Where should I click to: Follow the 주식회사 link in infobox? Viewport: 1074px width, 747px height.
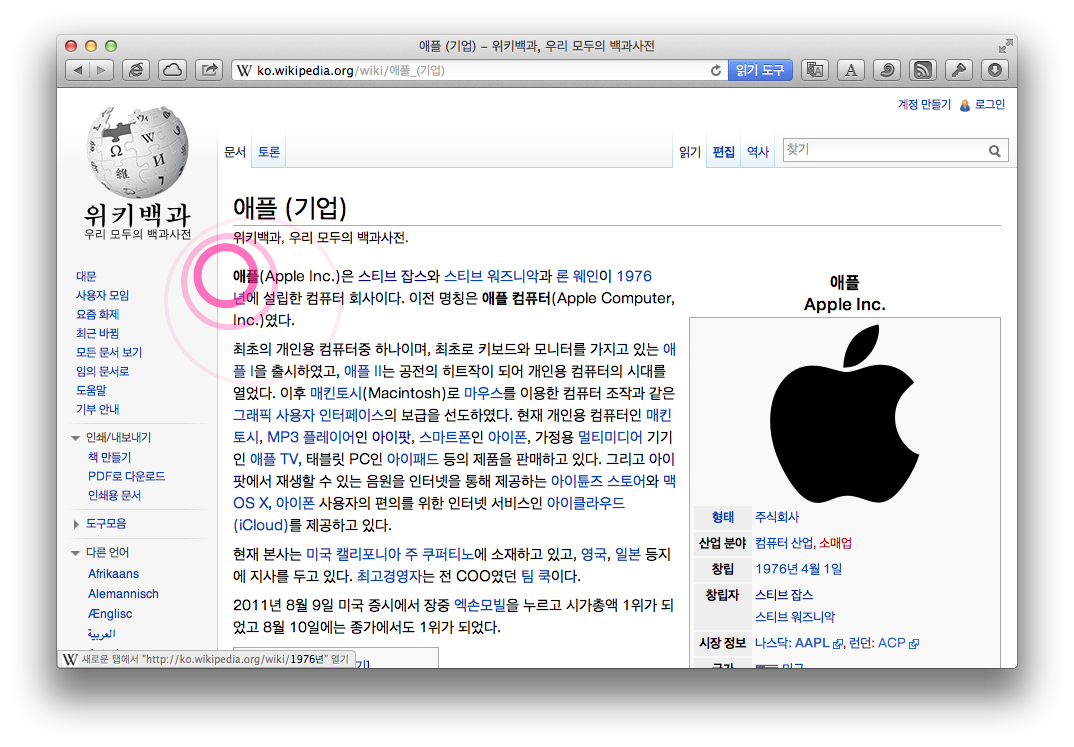tap(777, 518)
